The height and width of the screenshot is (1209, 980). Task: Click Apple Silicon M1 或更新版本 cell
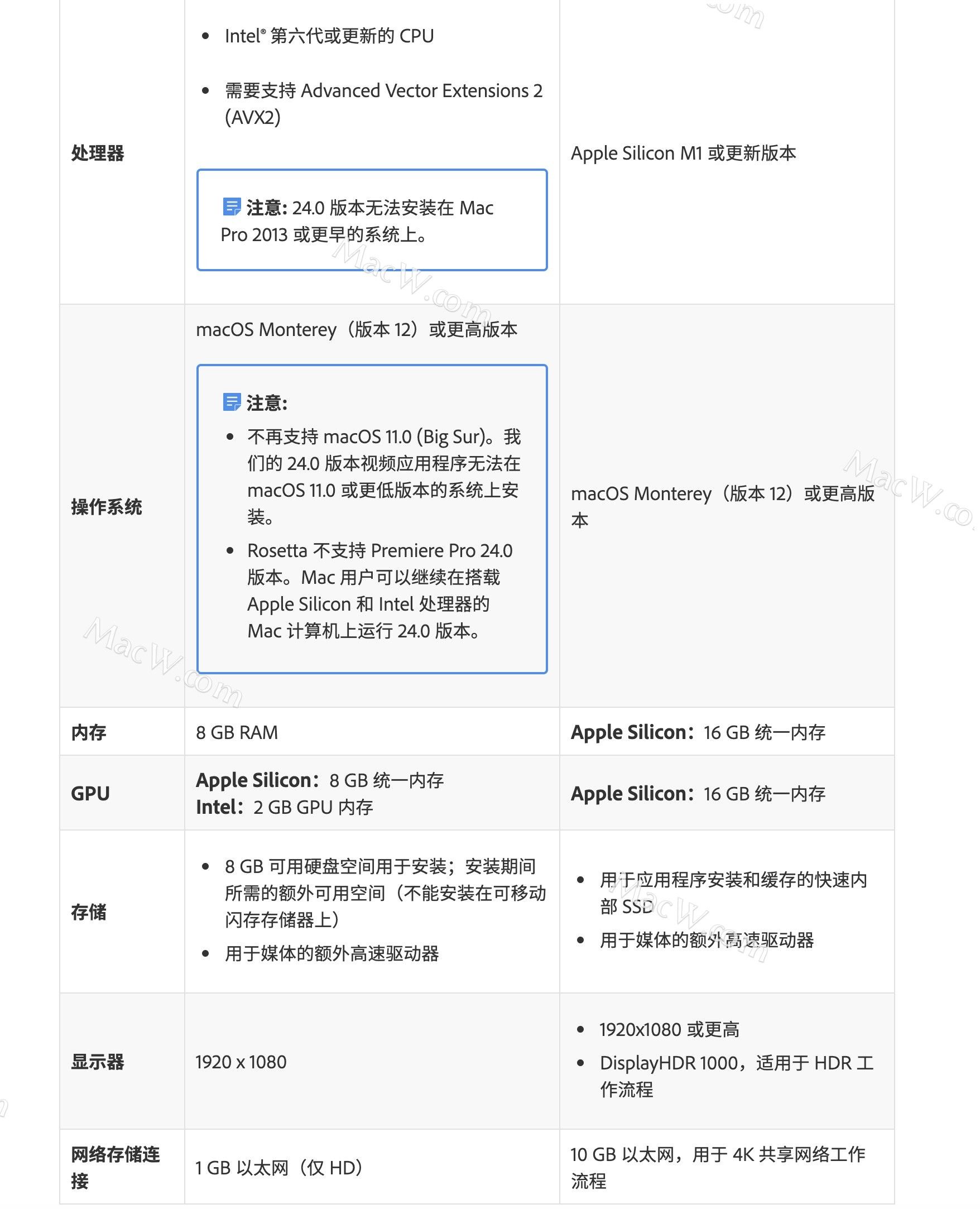(x=683, y=153)
